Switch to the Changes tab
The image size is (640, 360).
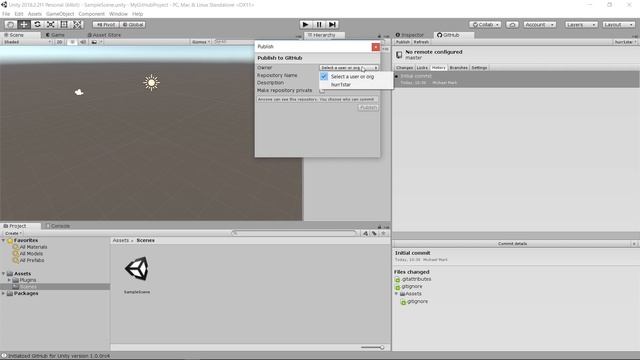(404, 68)
